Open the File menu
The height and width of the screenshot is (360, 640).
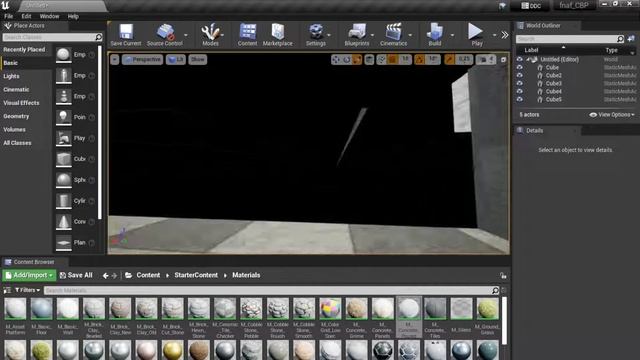point(8,16)
